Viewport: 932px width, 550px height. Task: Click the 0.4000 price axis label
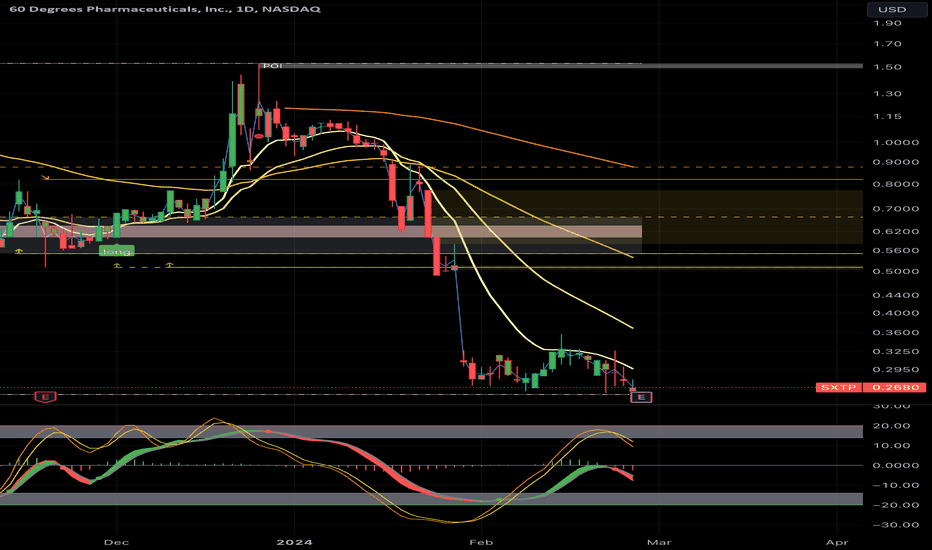pos(896,313)
